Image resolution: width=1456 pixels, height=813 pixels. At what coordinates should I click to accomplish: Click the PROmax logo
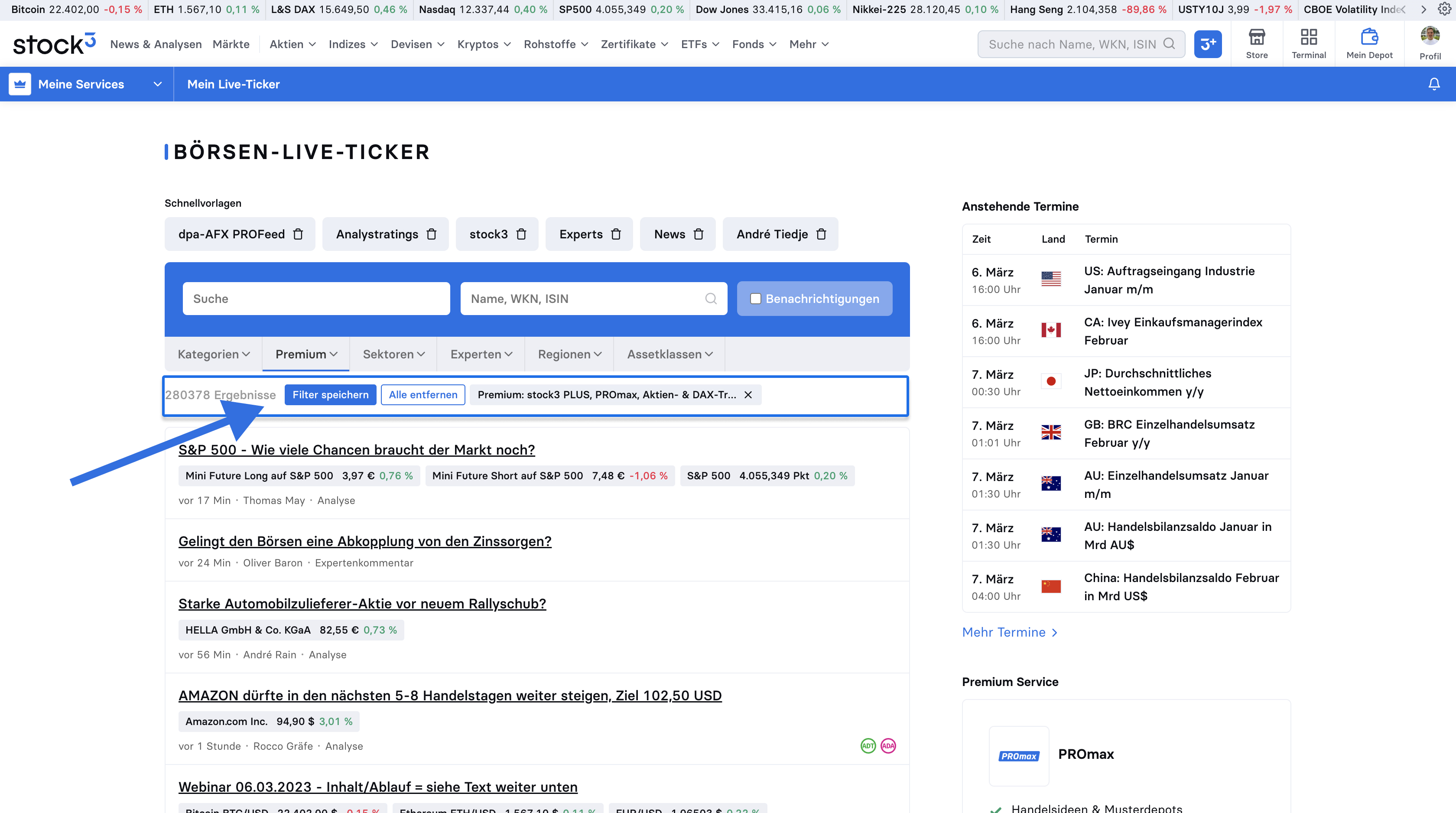point(1018,756)
